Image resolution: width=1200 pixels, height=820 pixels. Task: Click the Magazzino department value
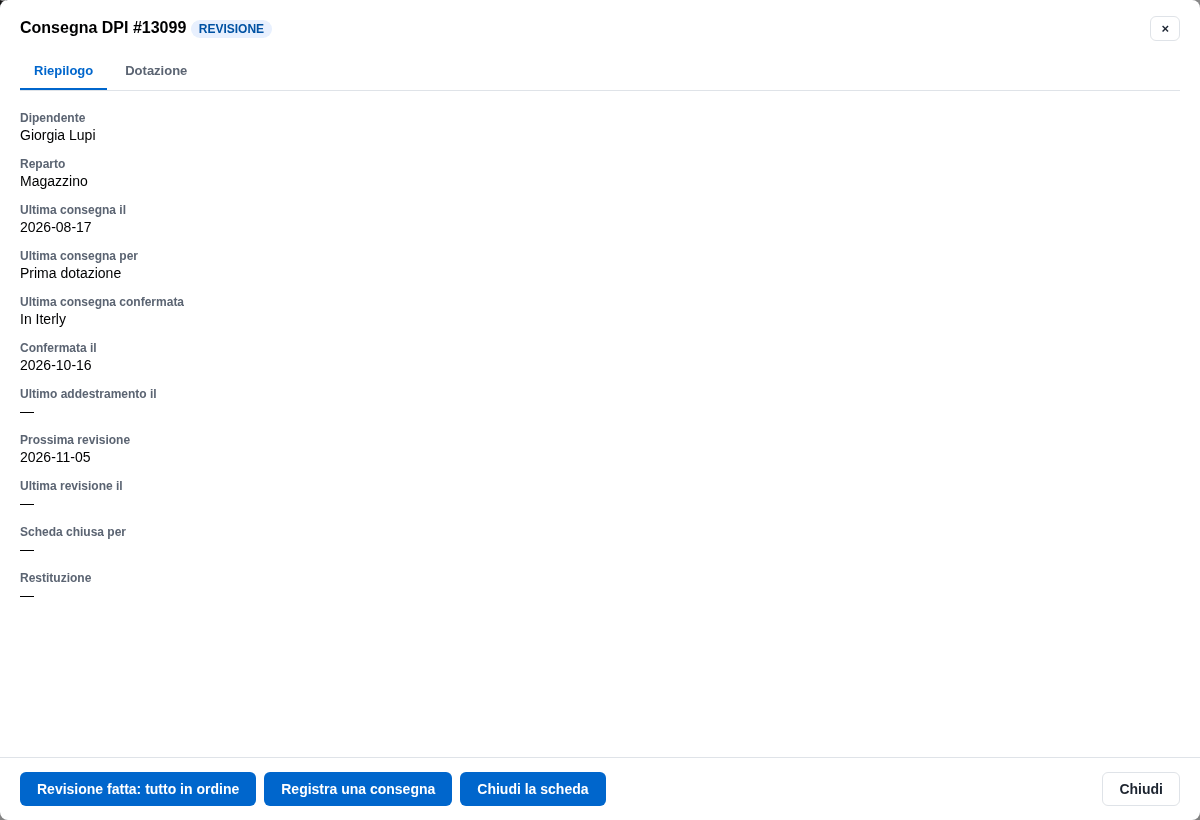click(x=54, y=181)
